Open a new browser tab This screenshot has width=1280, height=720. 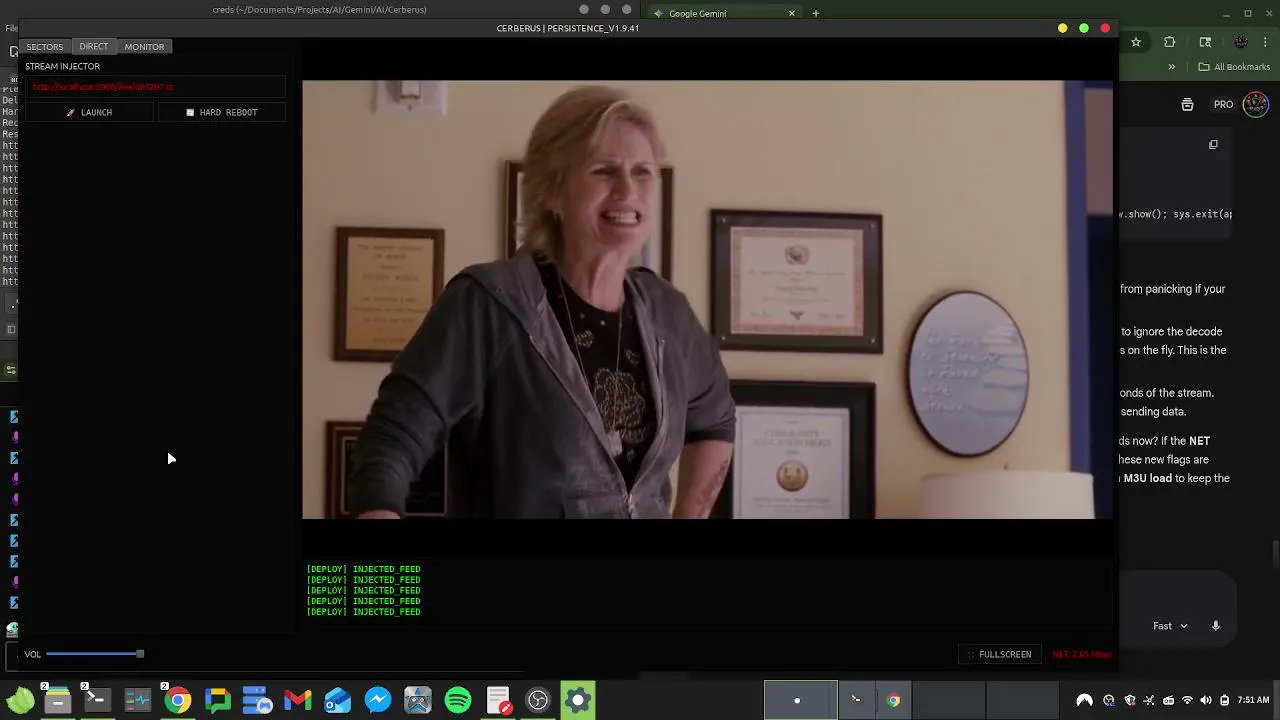pyautogui.click(x=816, y=13)
